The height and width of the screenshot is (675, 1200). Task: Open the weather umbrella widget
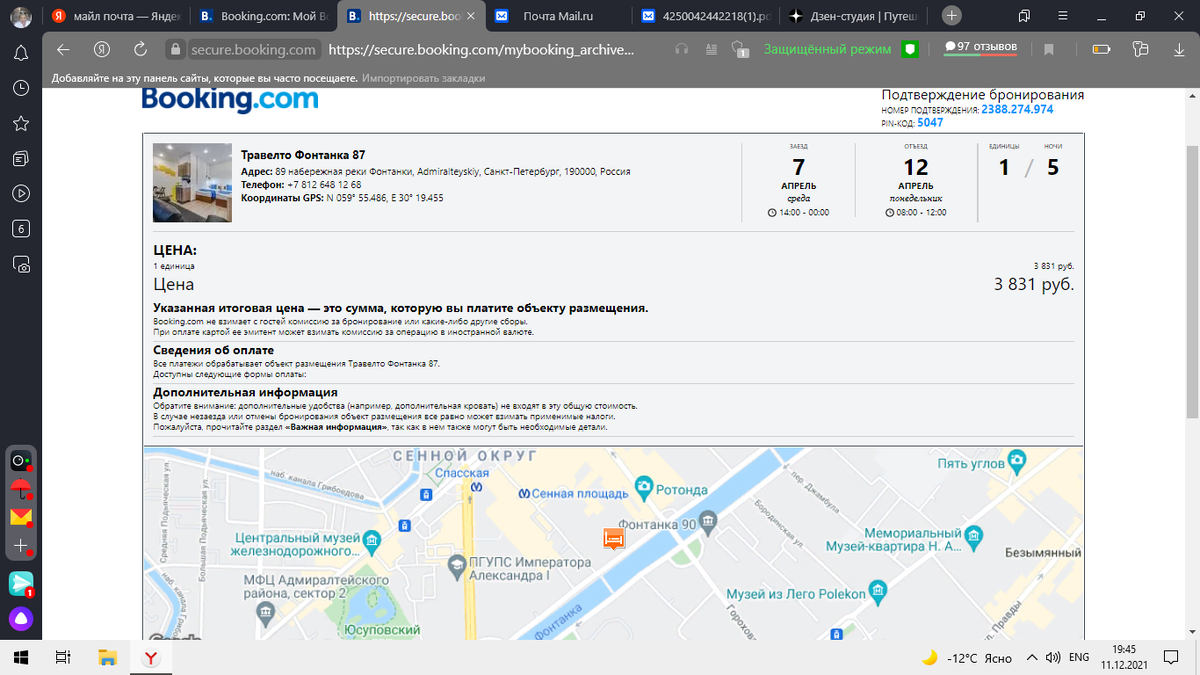(x=20, y=489)
